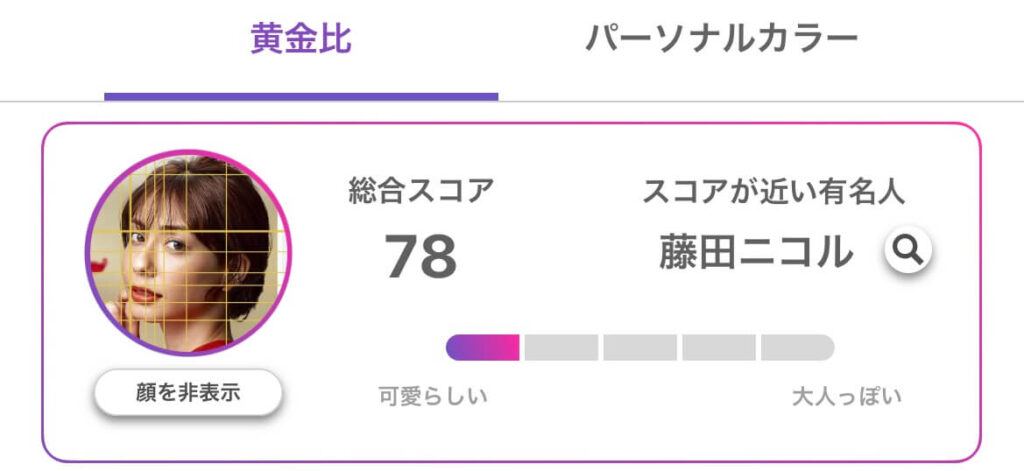Select the fourth gray scale segment

point(719,348)
